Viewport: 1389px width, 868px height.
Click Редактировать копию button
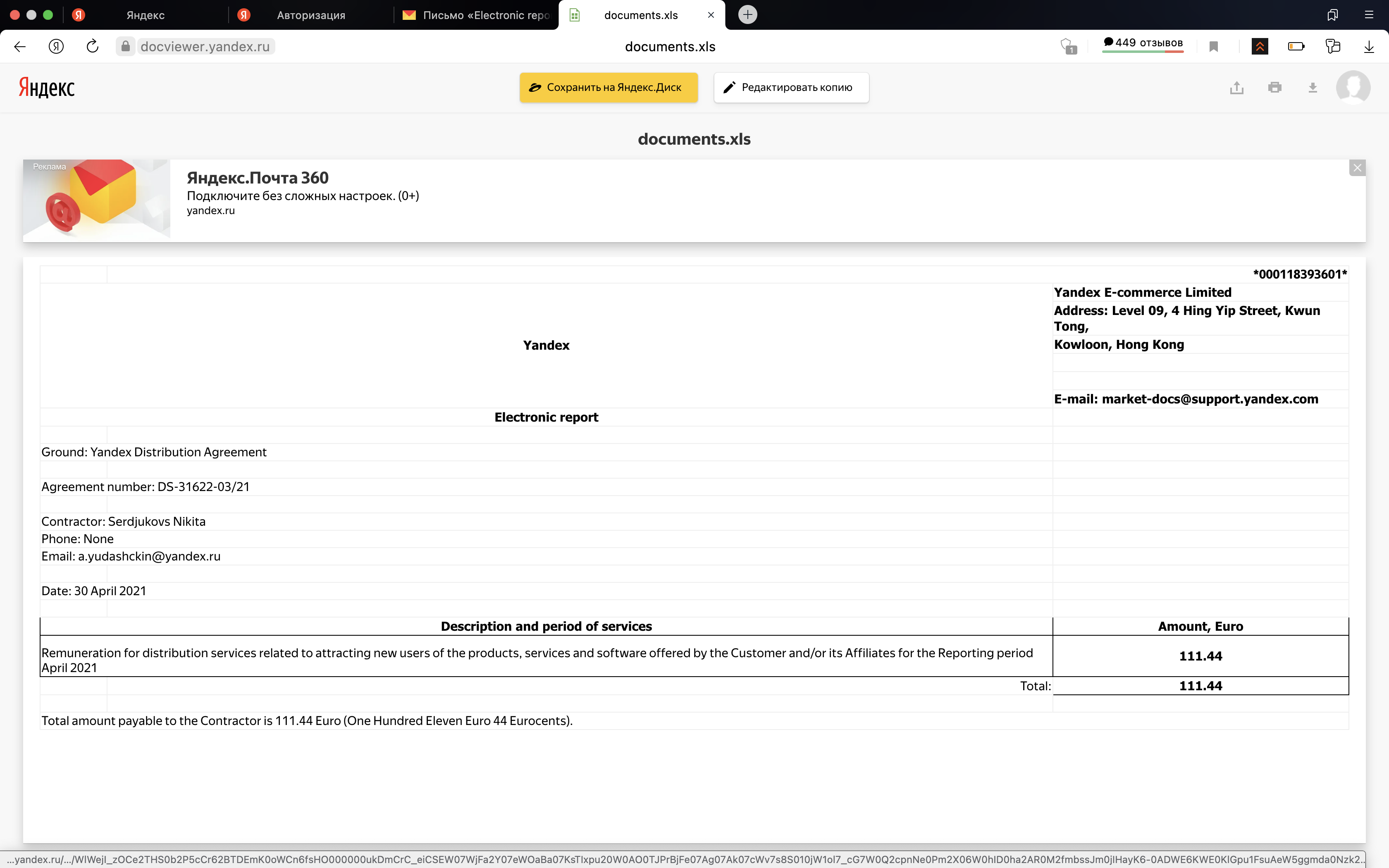point(791,88)
